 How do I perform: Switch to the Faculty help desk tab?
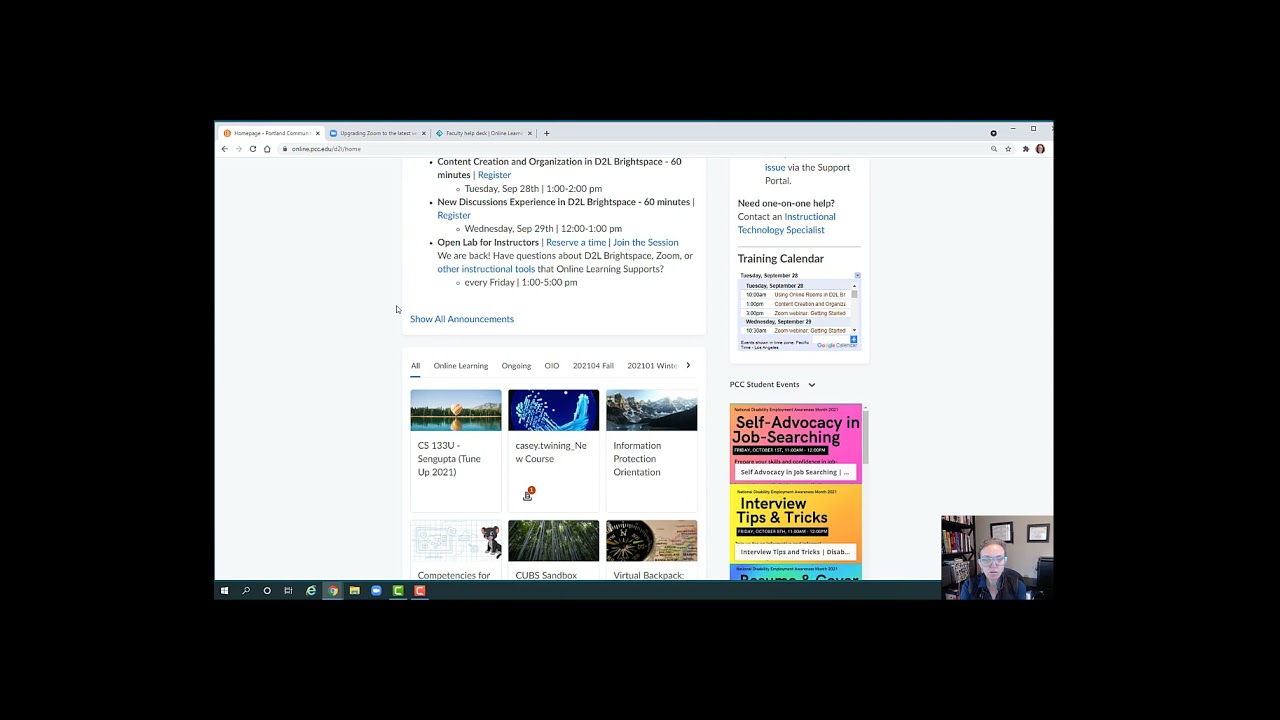pyautogui.click(x=484, y=133)
